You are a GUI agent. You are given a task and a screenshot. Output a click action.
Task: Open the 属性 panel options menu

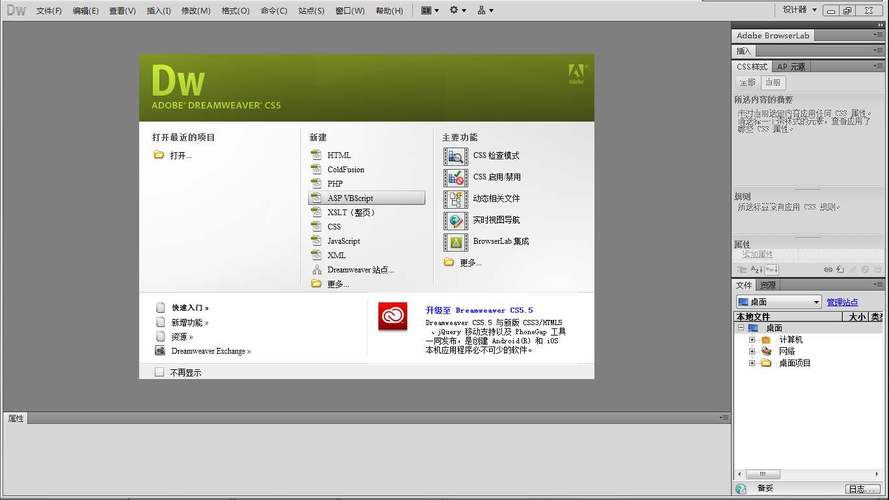click(723, 418)
